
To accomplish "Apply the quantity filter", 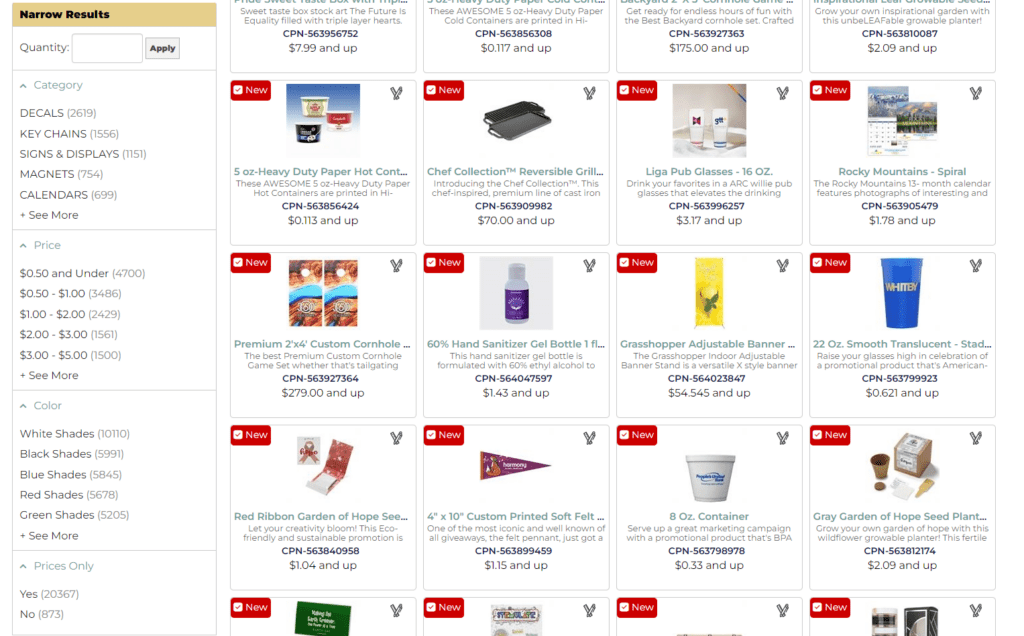I will click(x=162, y=48).
